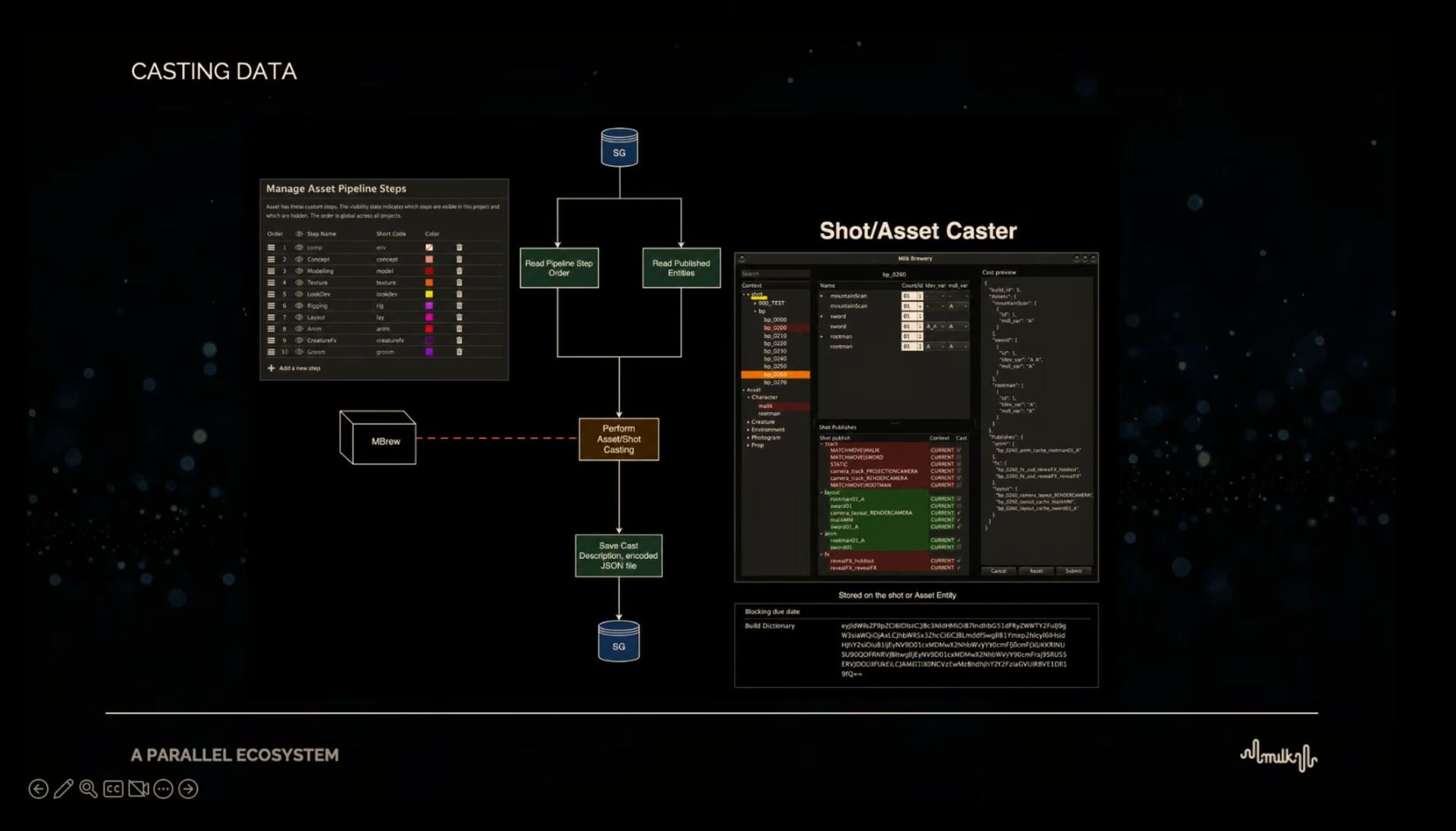The width and height of the screenshot is (1456, 831).
Task: Click the bottom SG database icon
Action: point(619,641)
